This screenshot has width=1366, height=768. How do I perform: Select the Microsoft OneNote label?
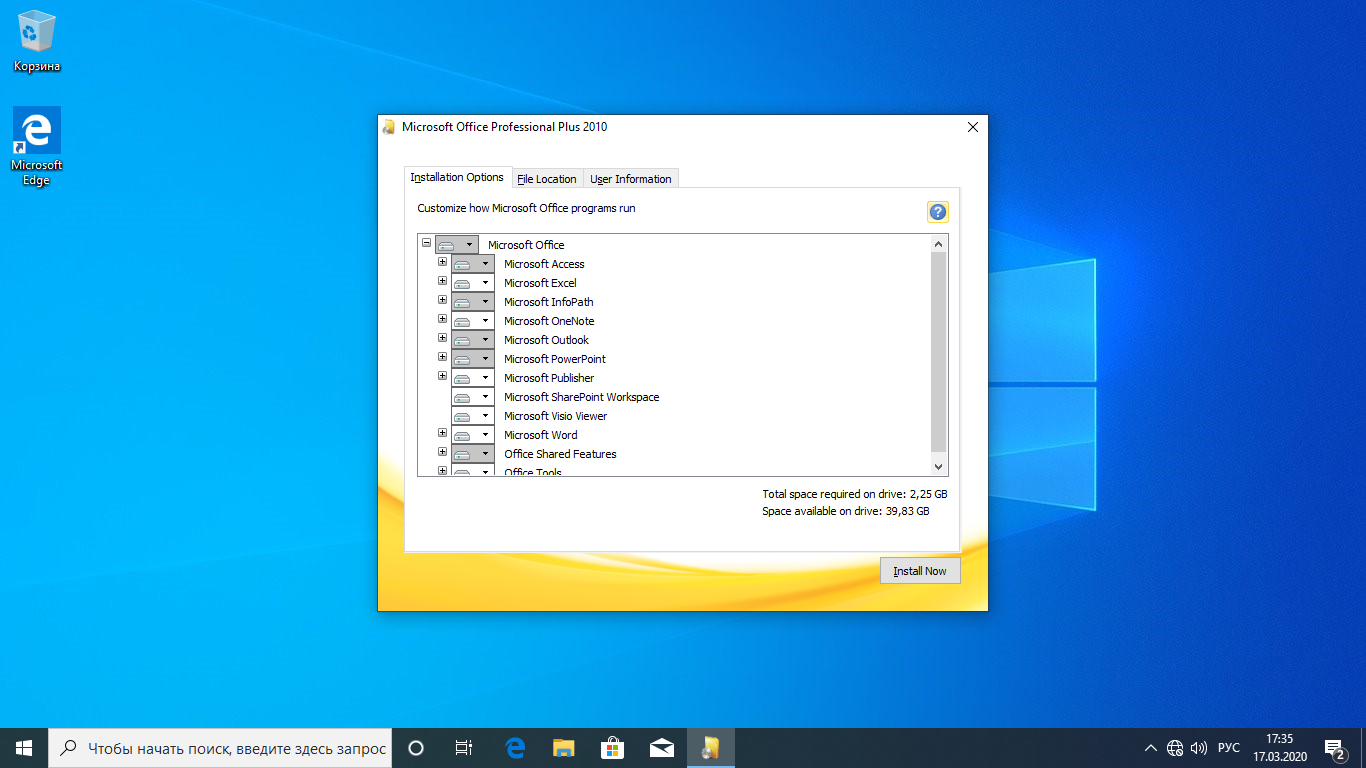click(549, 321)
